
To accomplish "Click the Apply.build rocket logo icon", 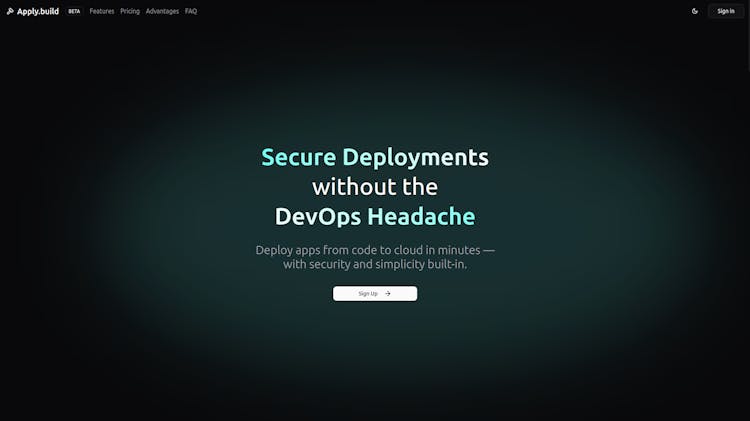I will (10, 11).
